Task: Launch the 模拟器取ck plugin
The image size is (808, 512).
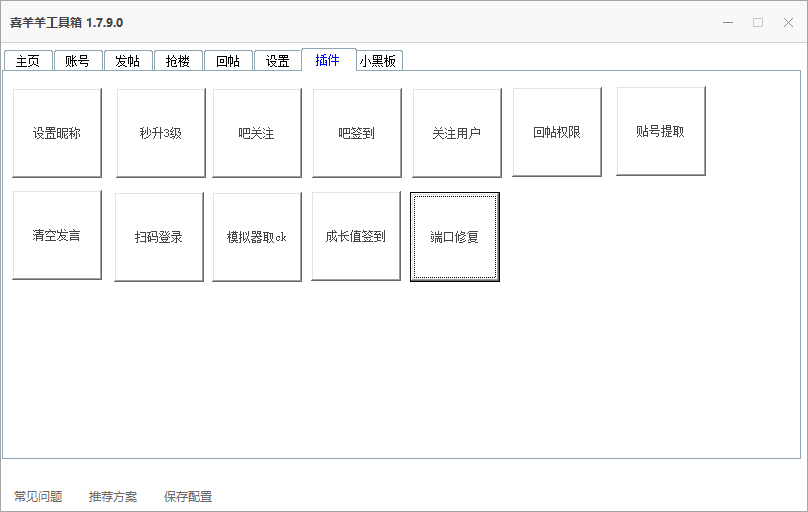Action: [257, 237]
